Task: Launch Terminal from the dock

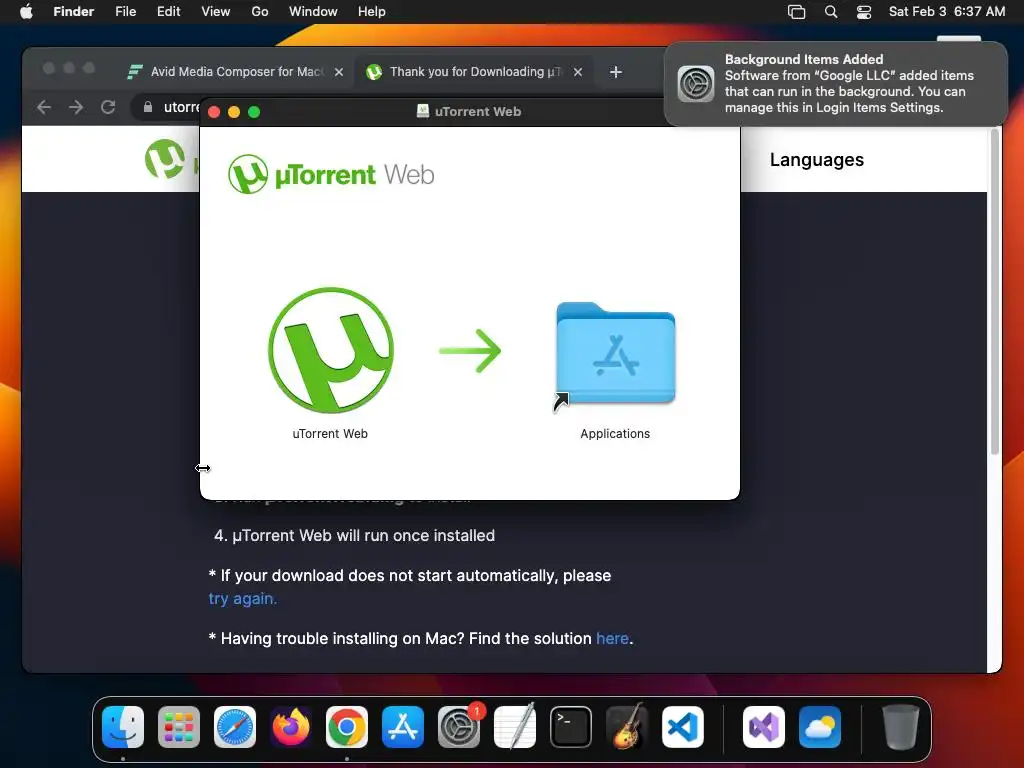Action: tap(571, 727)
